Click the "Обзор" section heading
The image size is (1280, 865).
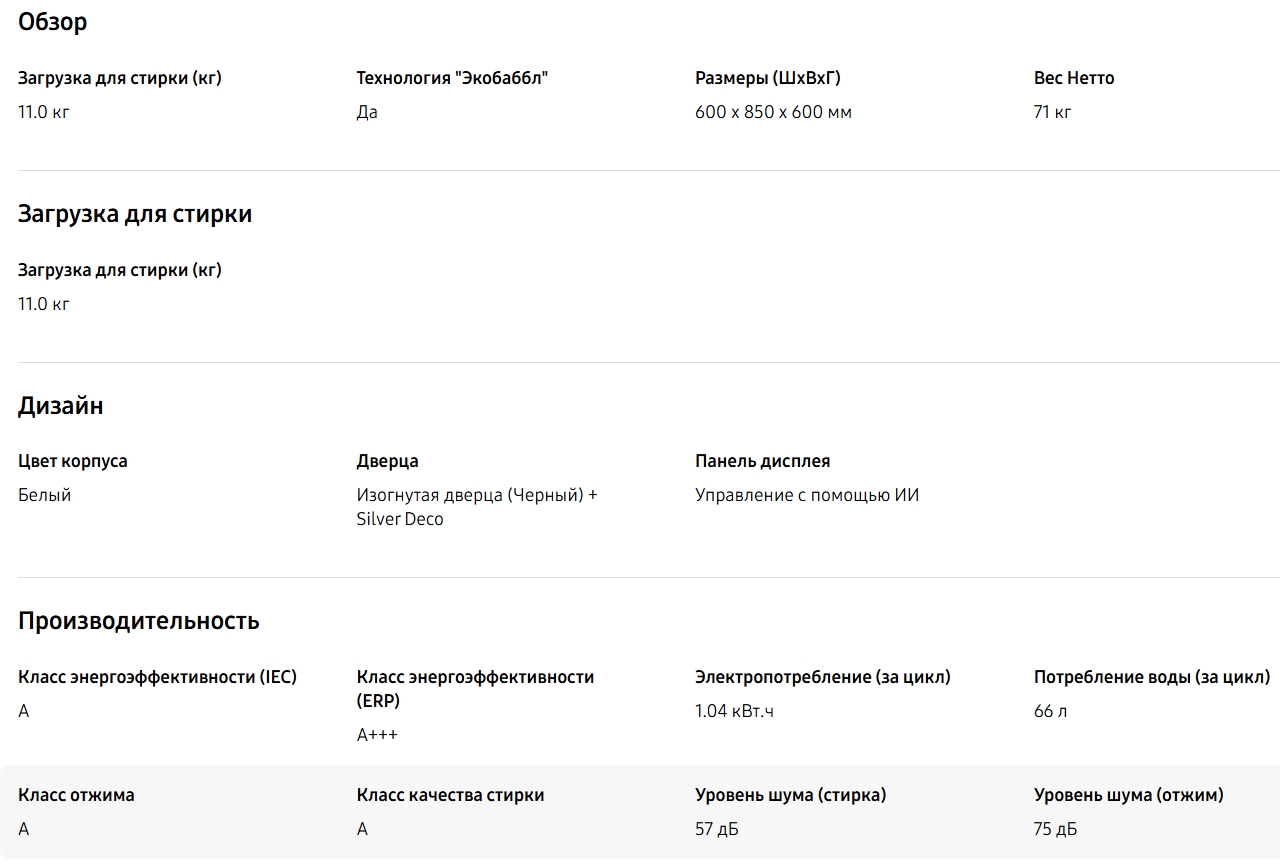[x=52, y=22]
